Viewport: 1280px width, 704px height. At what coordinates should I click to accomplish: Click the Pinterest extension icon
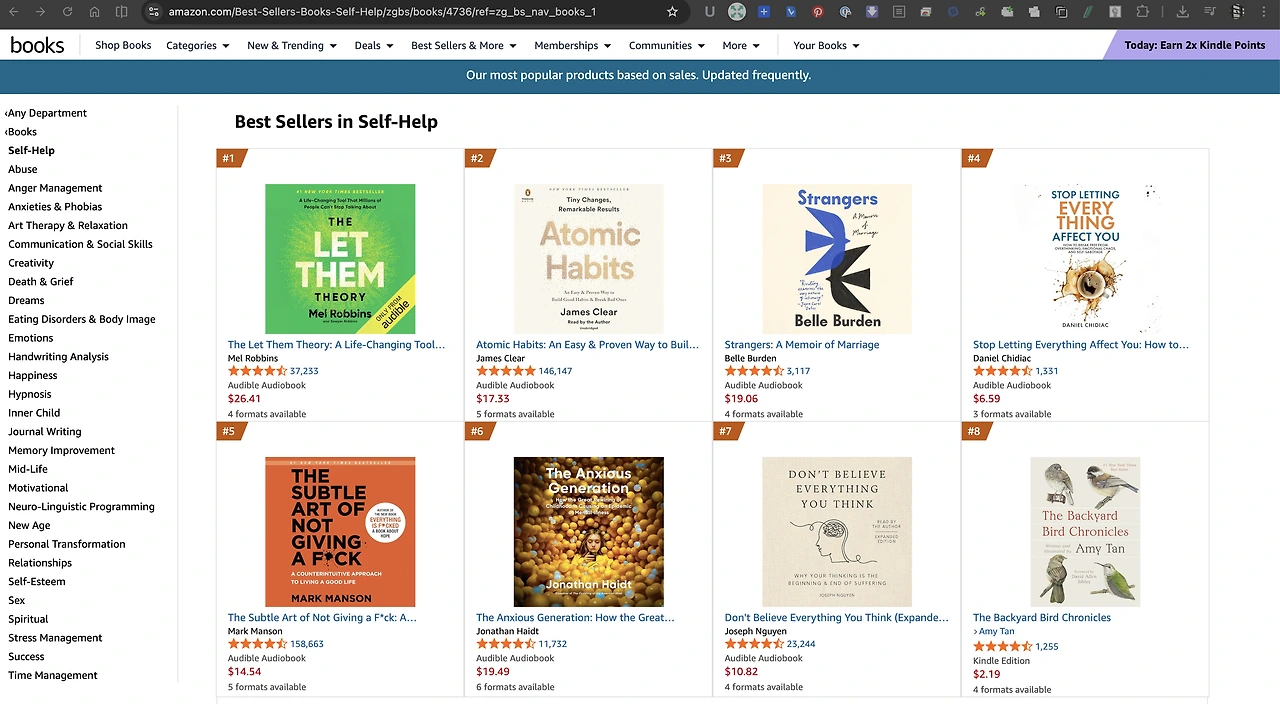[x=818, y=11]
